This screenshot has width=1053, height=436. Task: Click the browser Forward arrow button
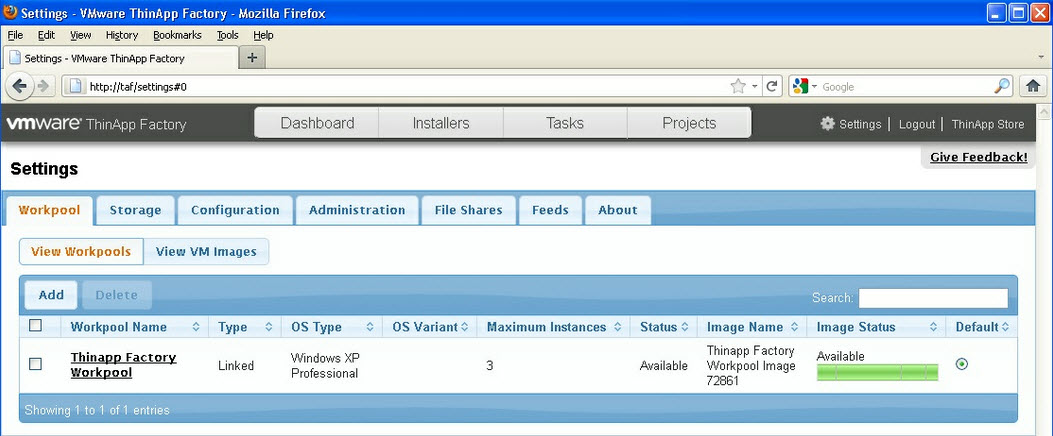43,86
